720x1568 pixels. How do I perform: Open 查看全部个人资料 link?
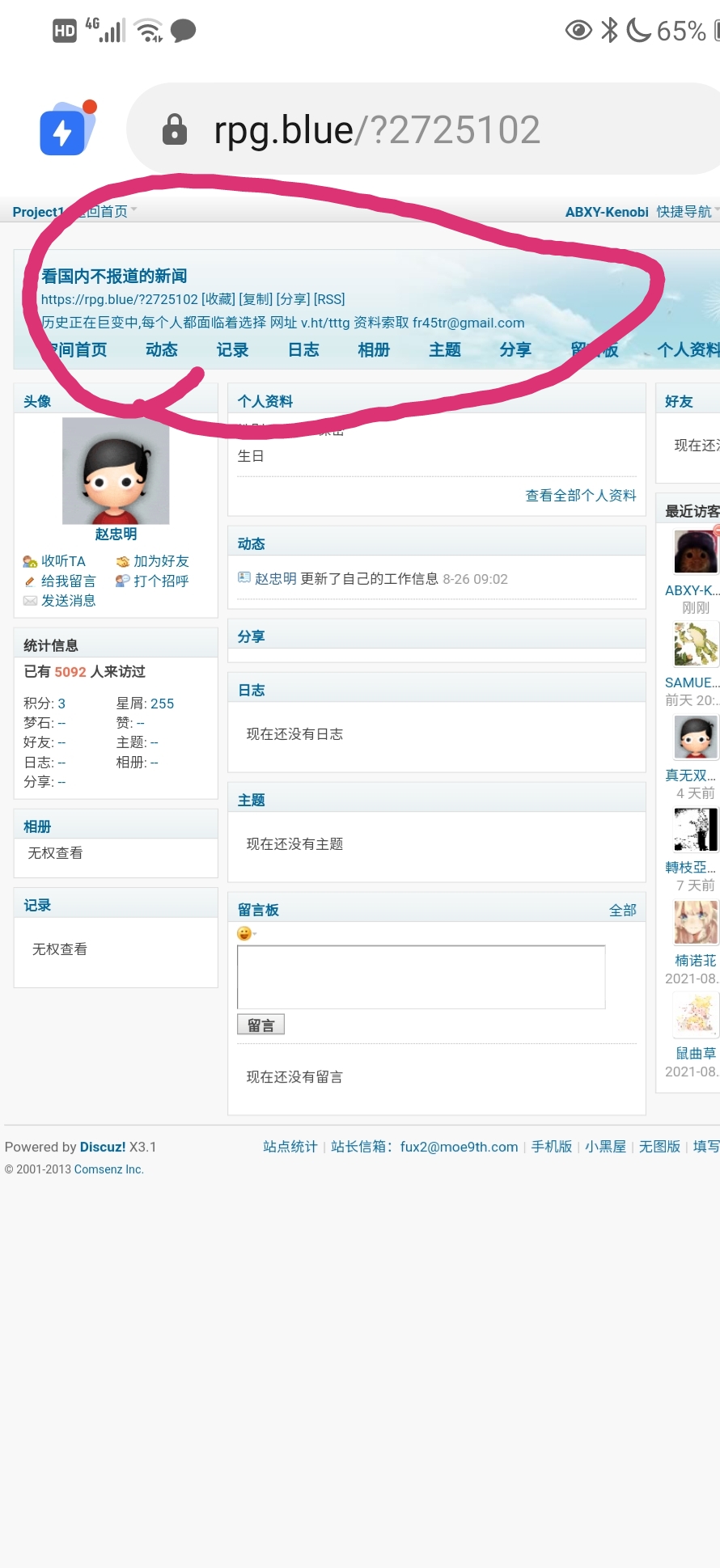pos(581,496)
